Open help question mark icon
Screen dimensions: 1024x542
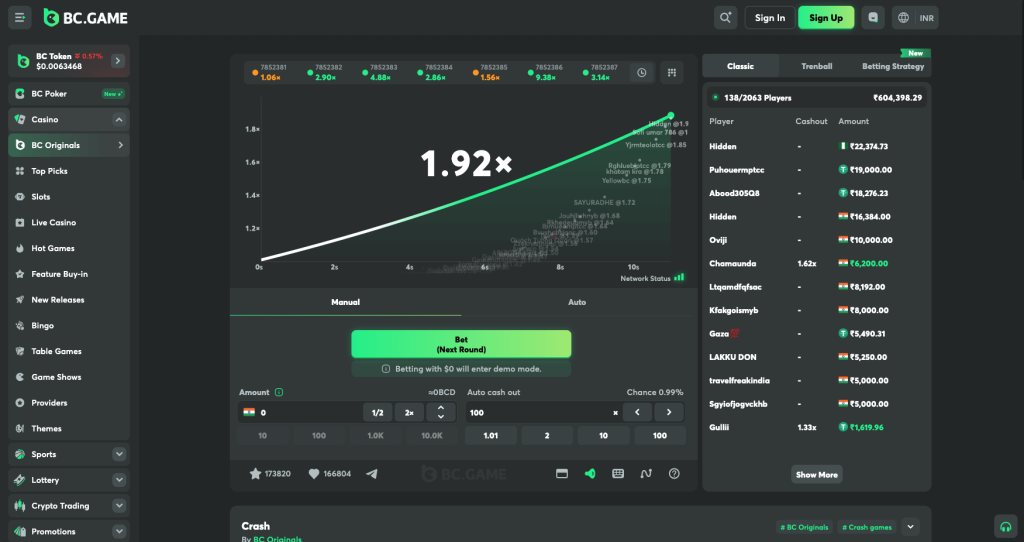click(674, 474)
